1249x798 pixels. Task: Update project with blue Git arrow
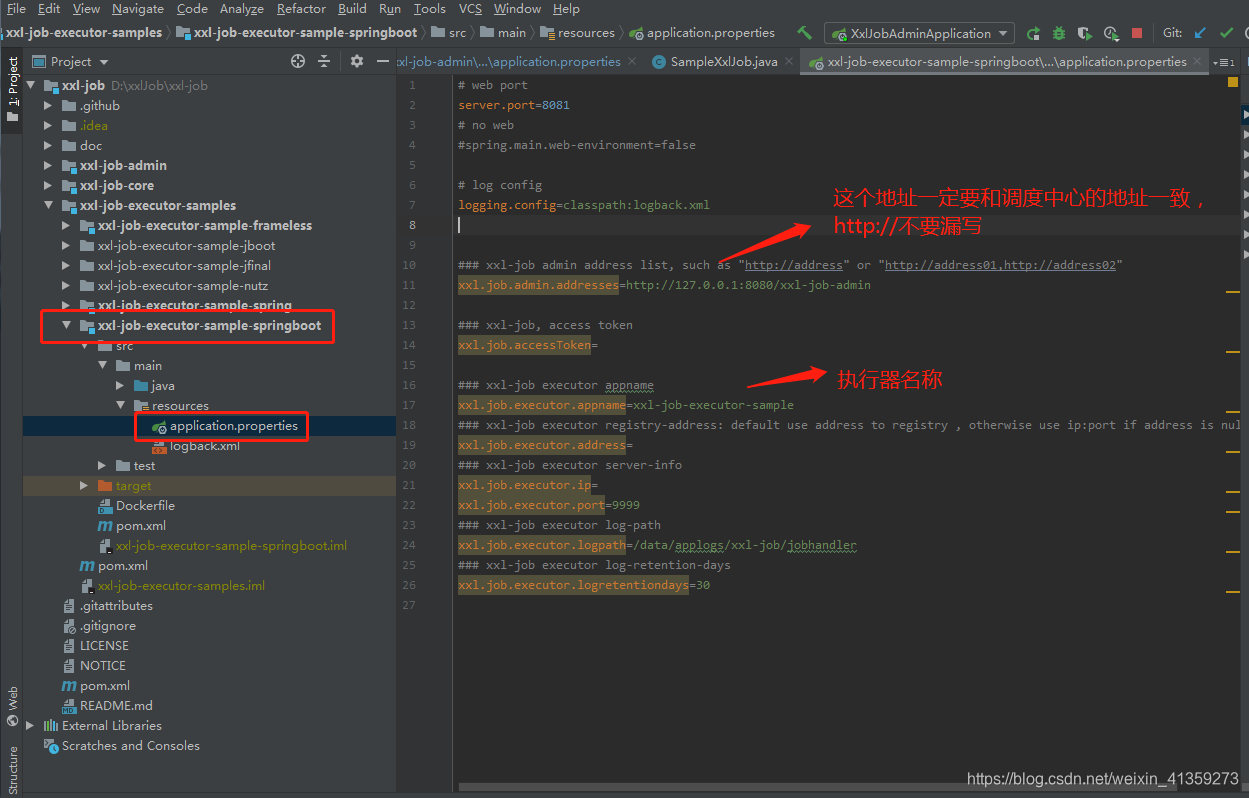point(1200,33)
